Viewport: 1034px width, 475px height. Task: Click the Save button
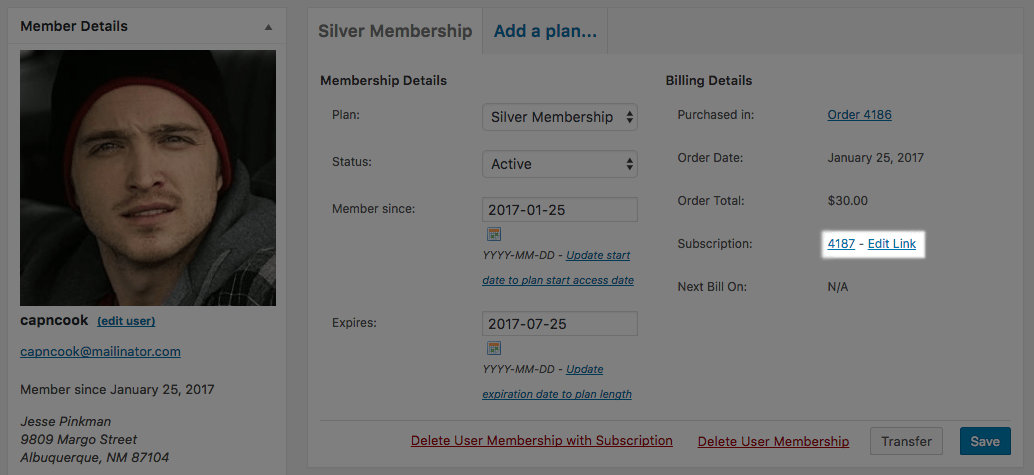click(x=985, y=441)
